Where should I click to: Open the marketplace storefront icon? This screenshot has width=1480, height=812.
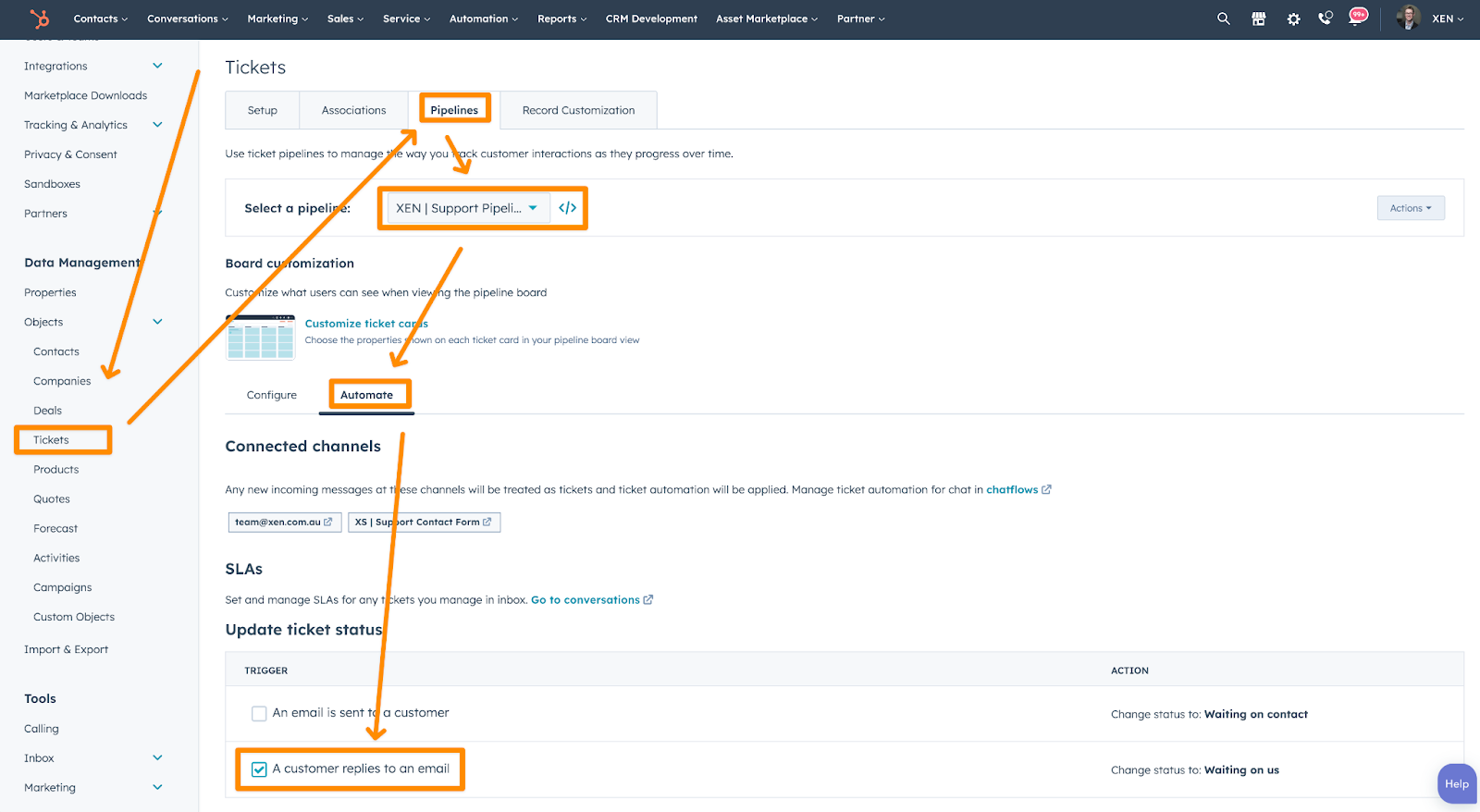click(1258, 18)
